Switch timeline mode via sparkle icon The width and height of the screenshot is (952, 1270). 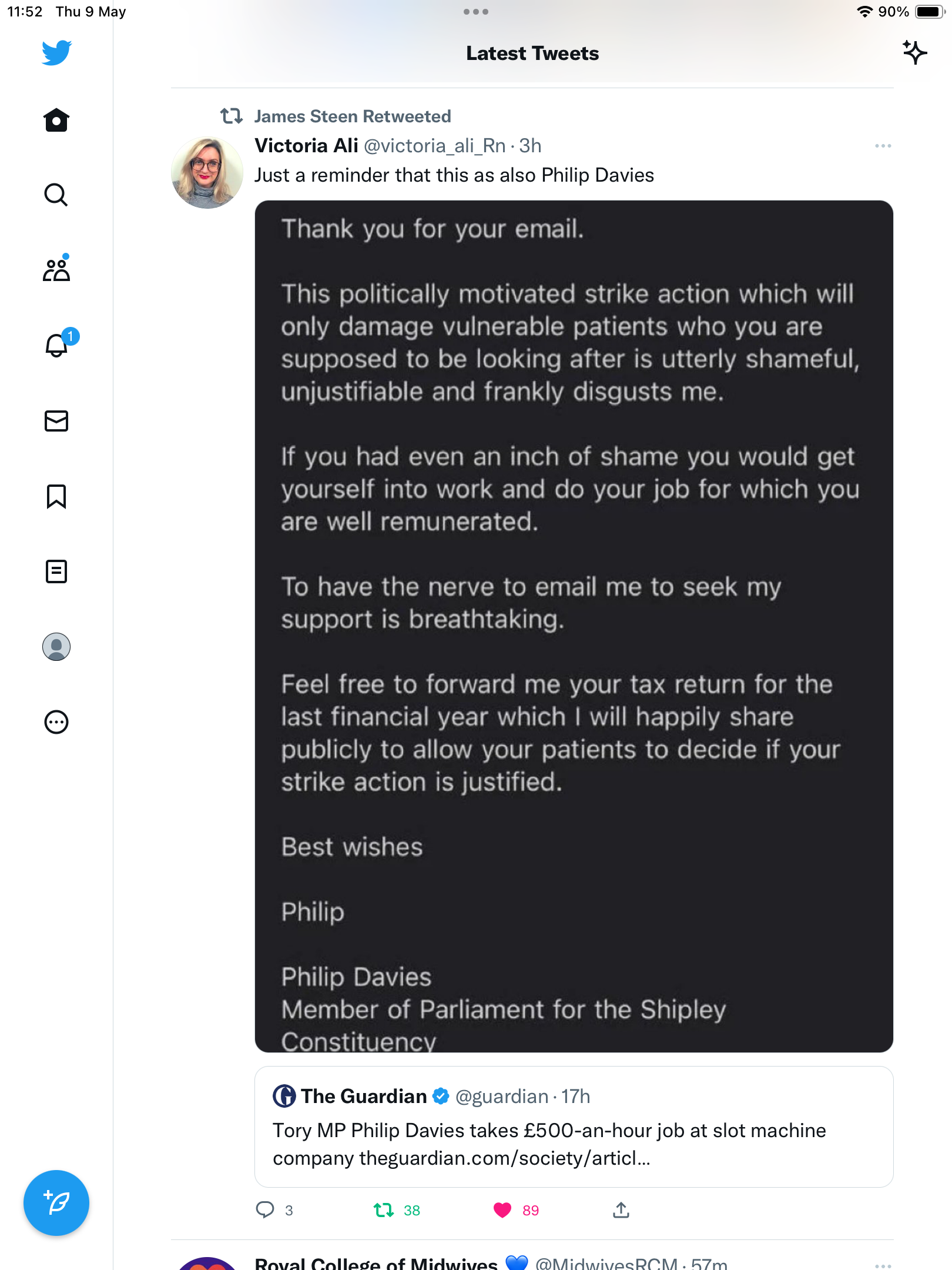pyautogui.click(x=915, y=52)
